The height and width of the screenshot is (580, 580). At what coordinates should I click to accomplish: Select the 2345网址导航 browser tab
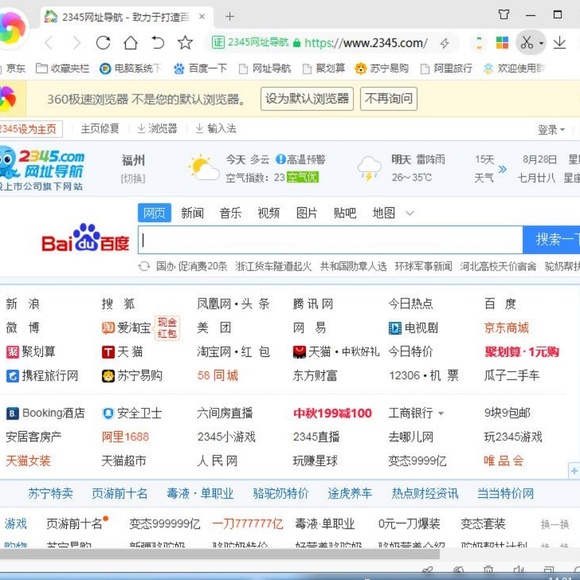coord(126,17)
